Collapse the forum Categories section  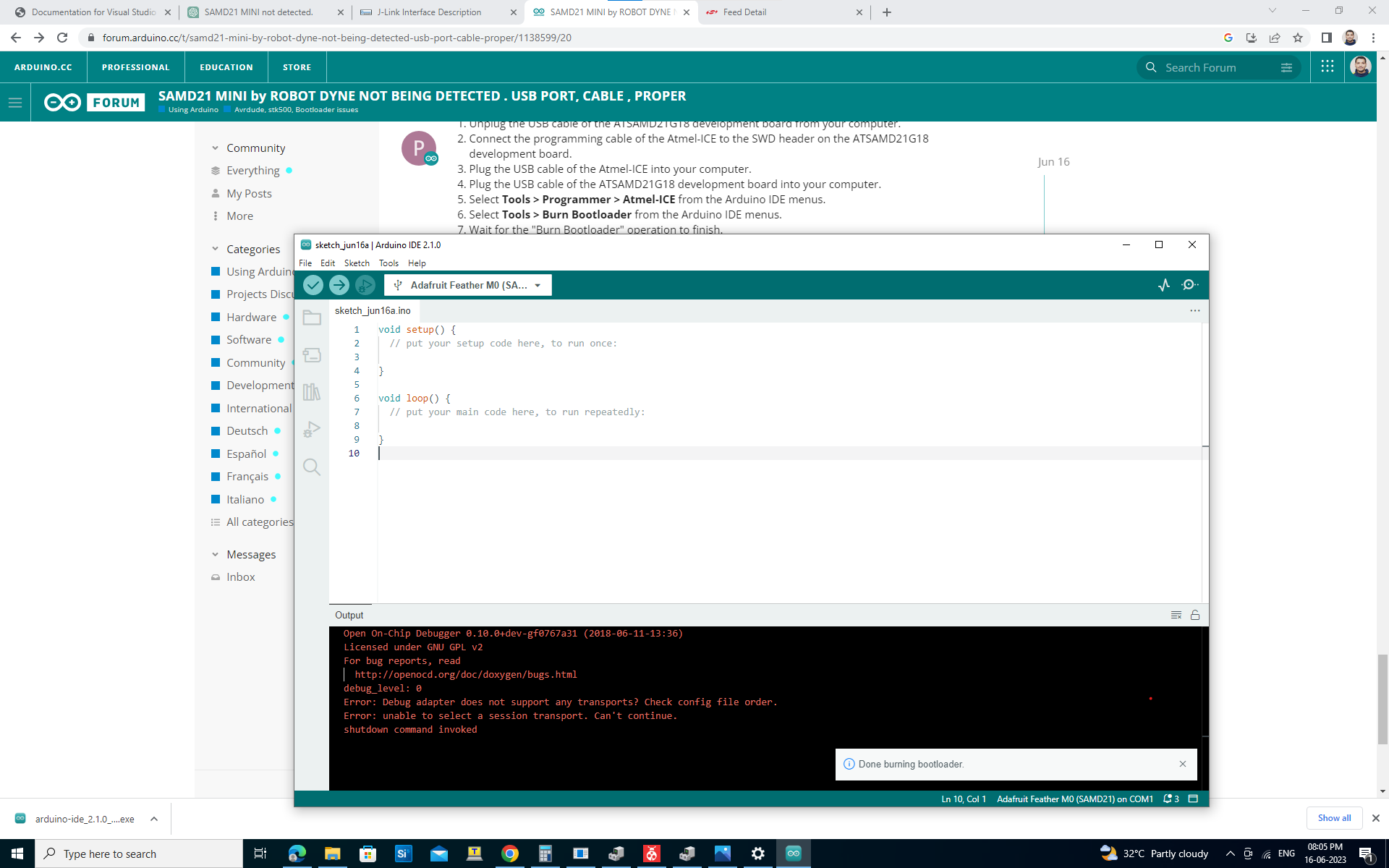(x=215, y=249)
